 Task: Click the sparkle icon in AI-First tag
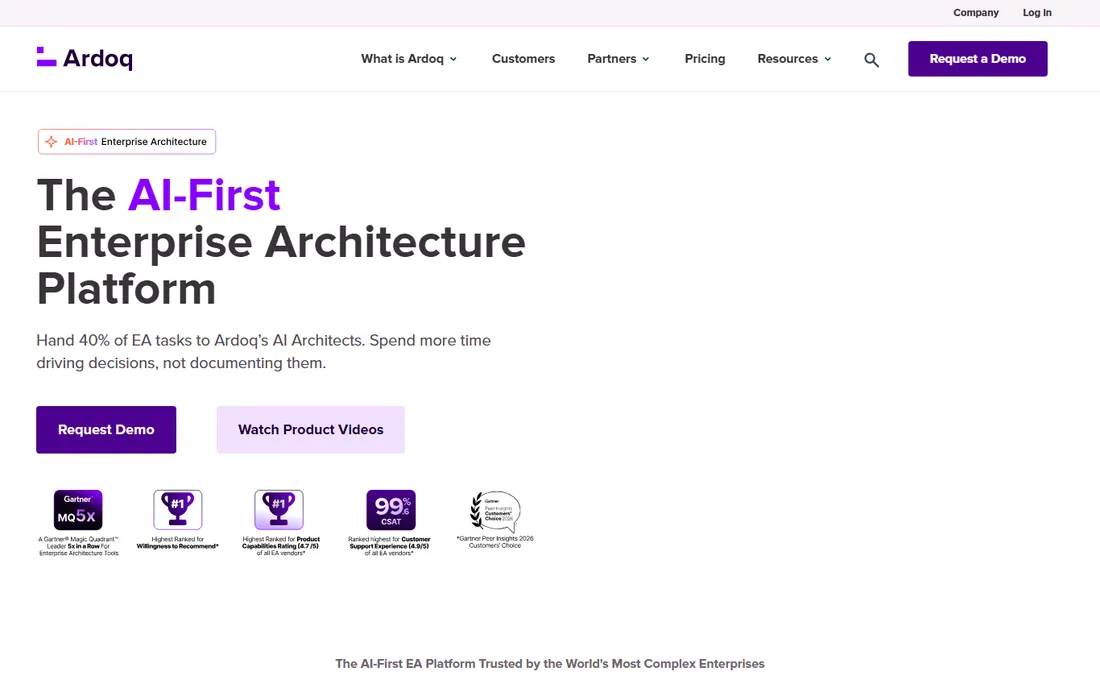point(51,142)
